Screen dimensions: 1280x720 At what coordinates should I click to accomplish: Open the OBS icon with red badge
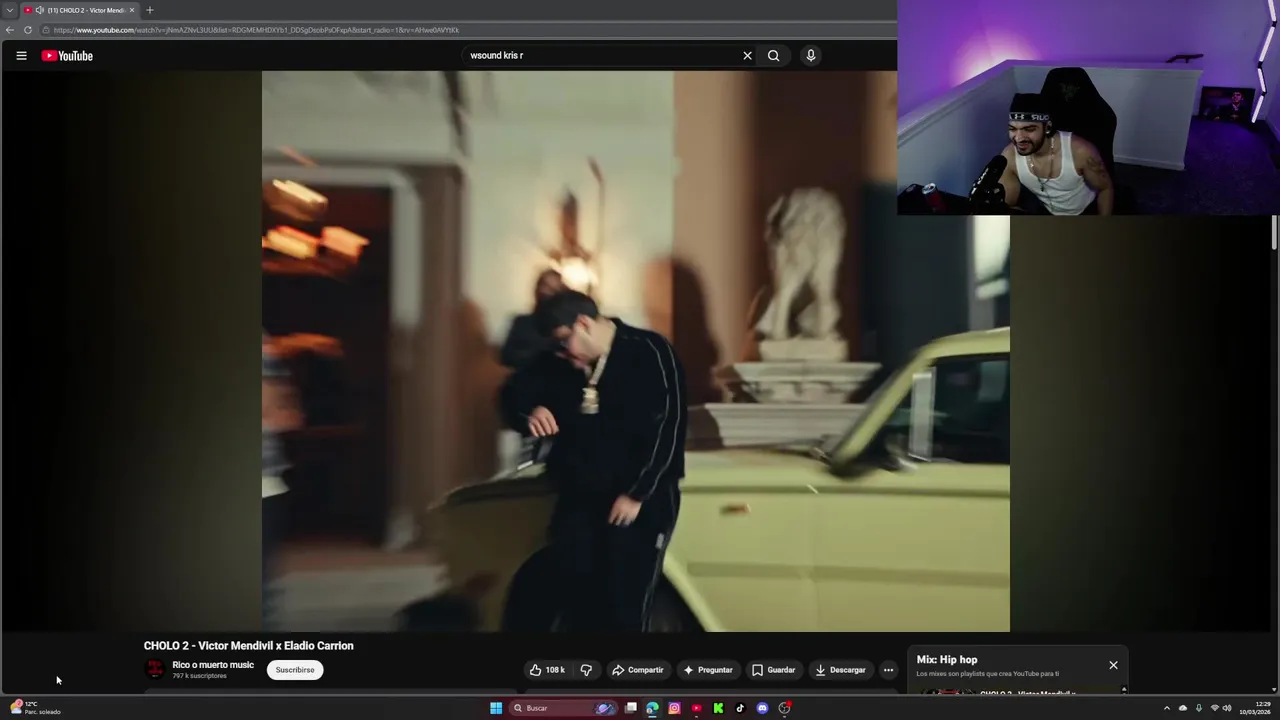(785, 708)
